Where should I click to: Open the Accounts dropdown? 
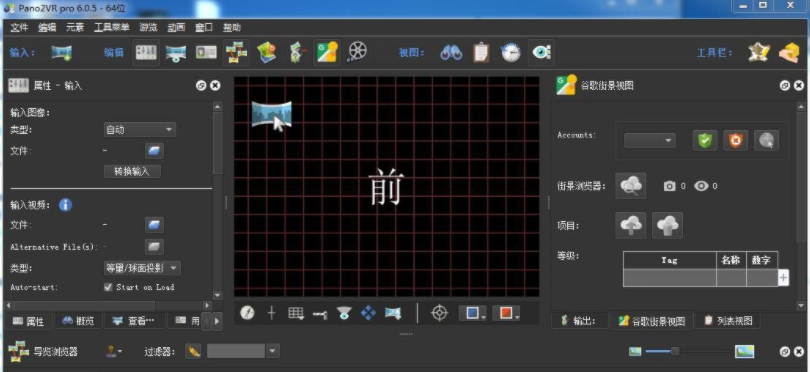coord(649,141)
